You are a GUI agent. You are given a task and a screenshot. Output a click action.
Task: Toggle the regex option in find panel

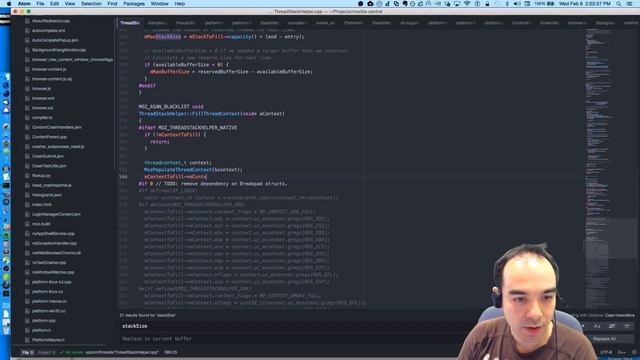pos(583,326)
